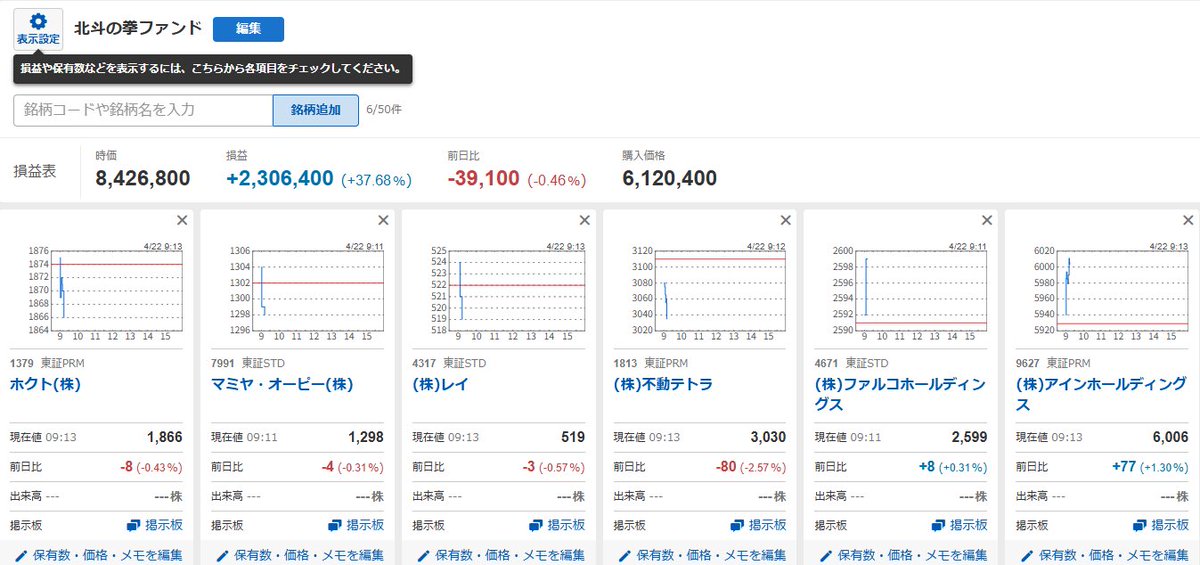Click the 4317 東証STD code label
The width and height of the screenshot is (1200, 565).
[449, 363]
